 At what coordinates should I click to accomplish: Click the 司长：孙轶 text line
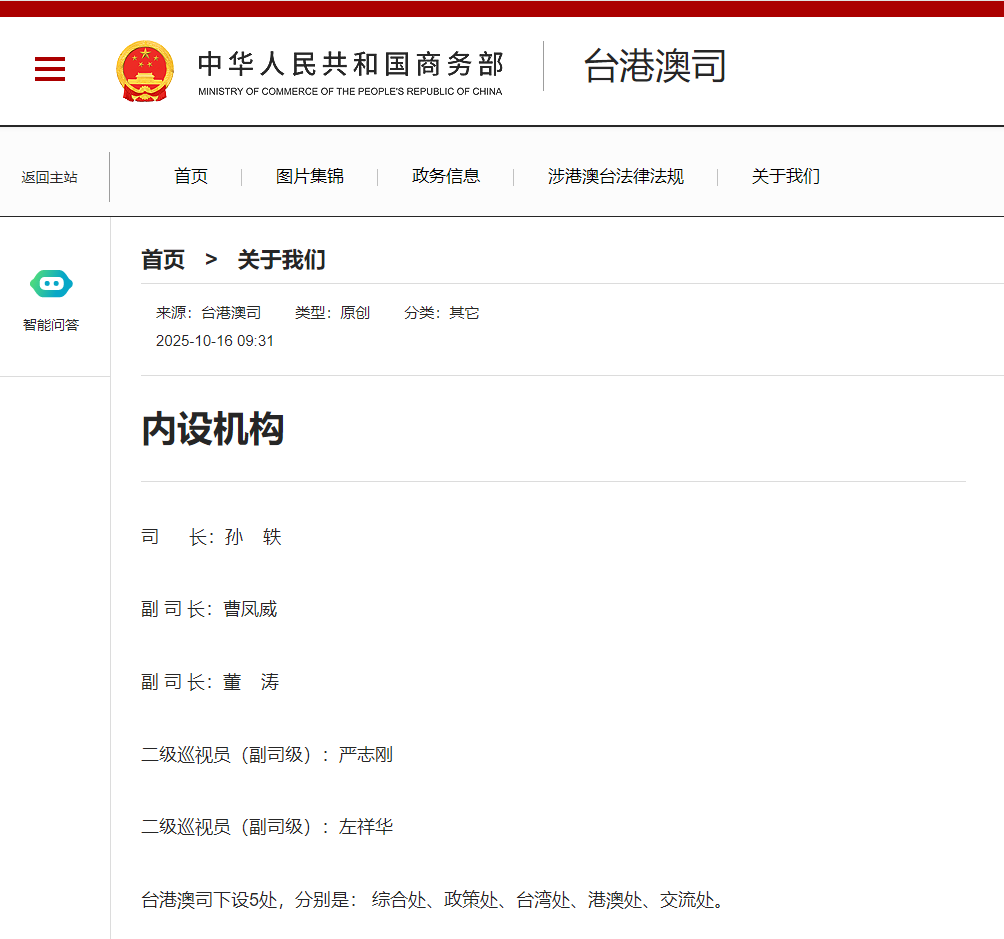coord(212,537)
